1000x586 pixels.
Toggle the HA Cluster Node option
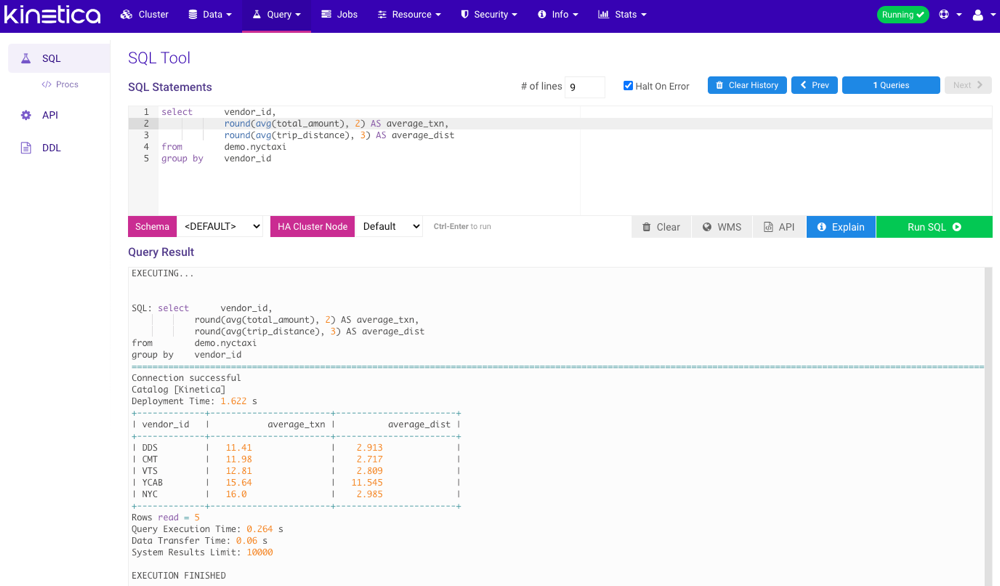pyautogui.click(x=312, y=226)
